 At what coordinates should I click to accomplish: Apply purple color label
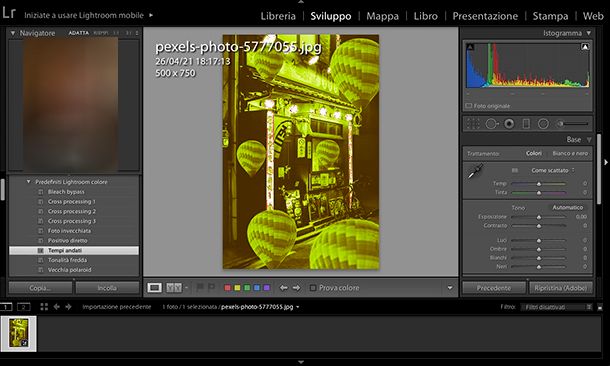click(x=266, y=288)
